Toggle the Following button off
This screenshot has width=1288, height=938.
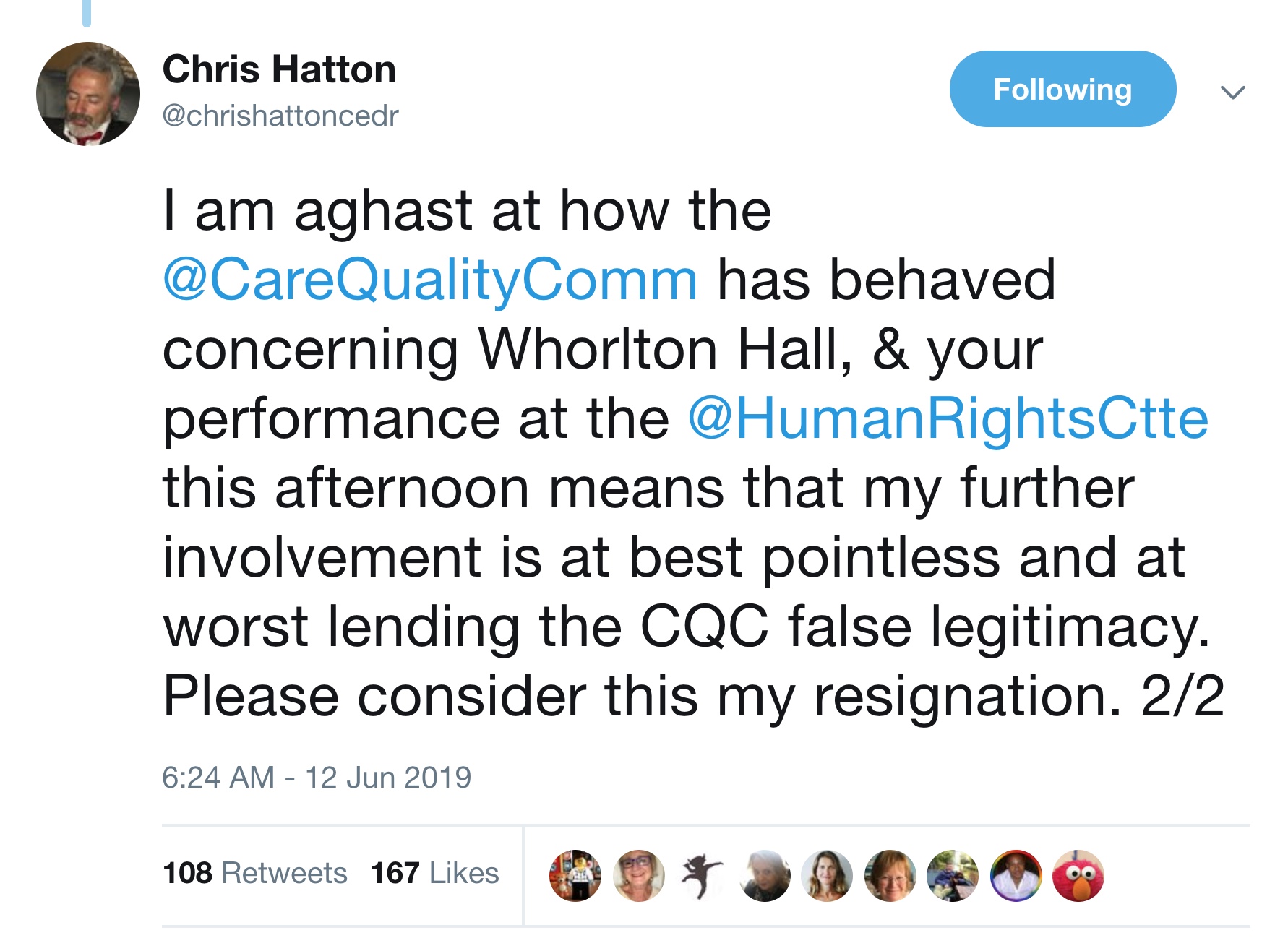[1062, 90]
